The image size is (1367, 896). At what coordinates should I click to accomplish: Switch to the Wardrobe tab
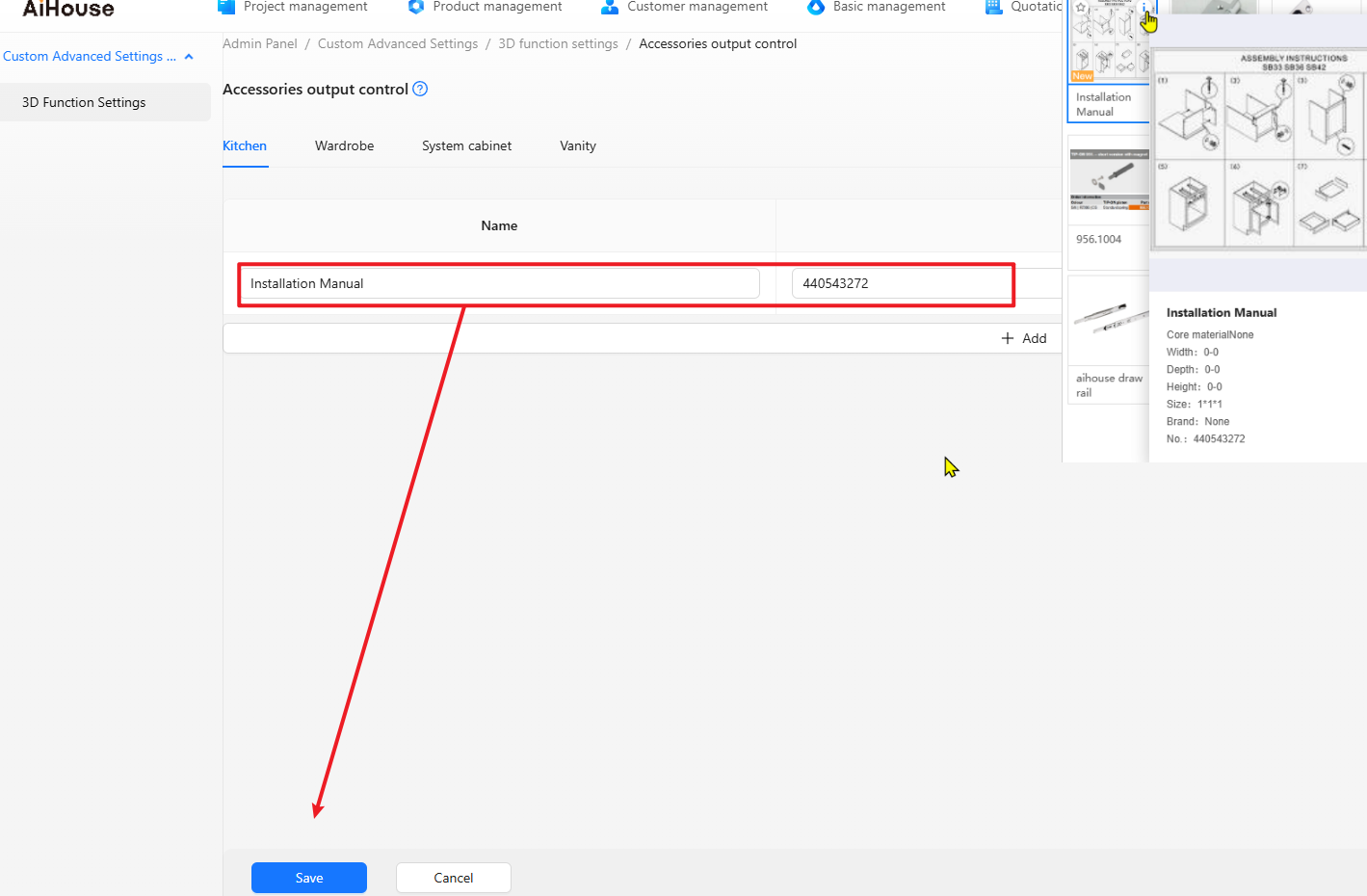coord(344,145)
